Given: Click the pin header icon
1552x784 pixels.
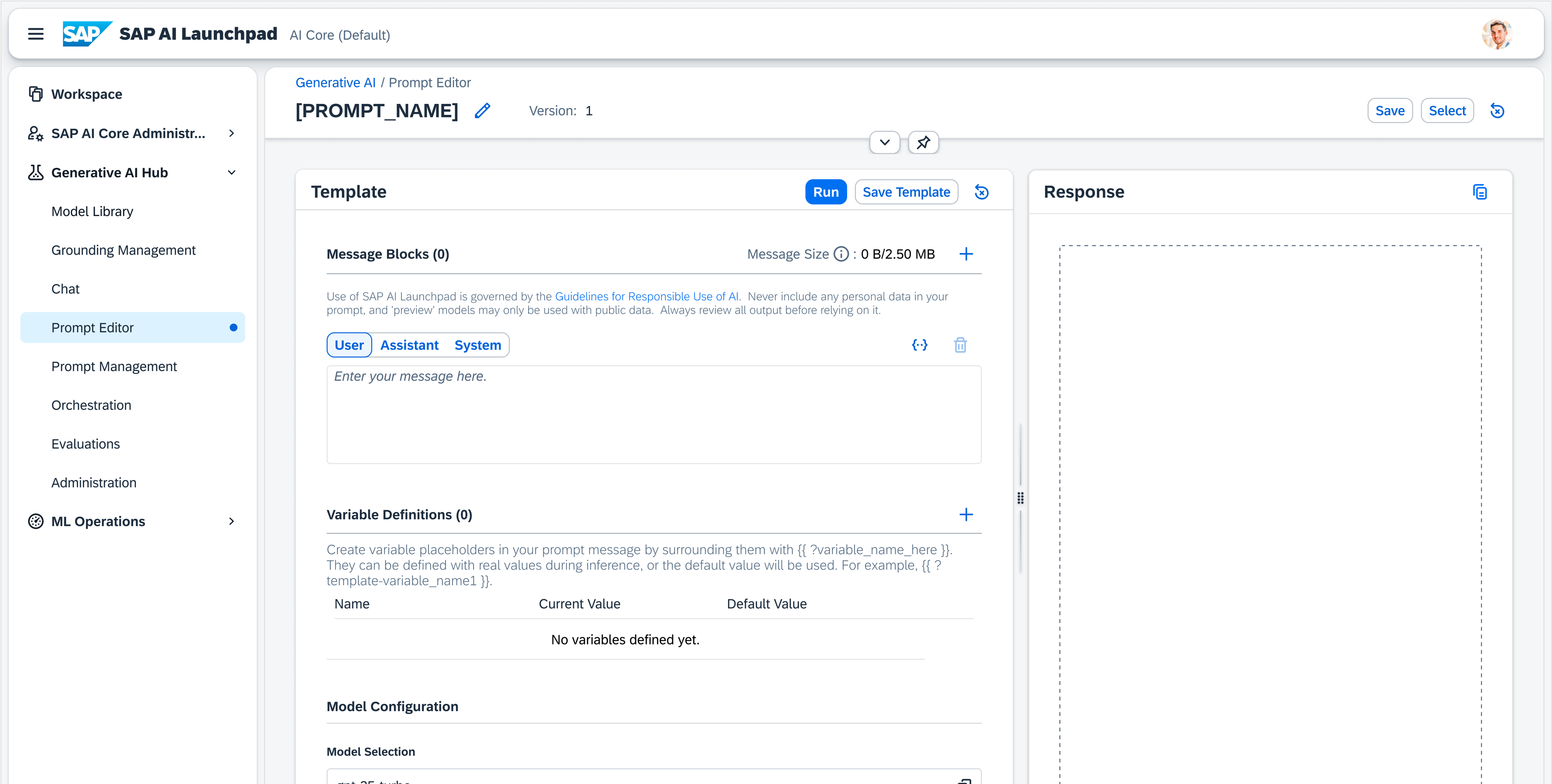Looking at the screenshot, I should [923, 143].
